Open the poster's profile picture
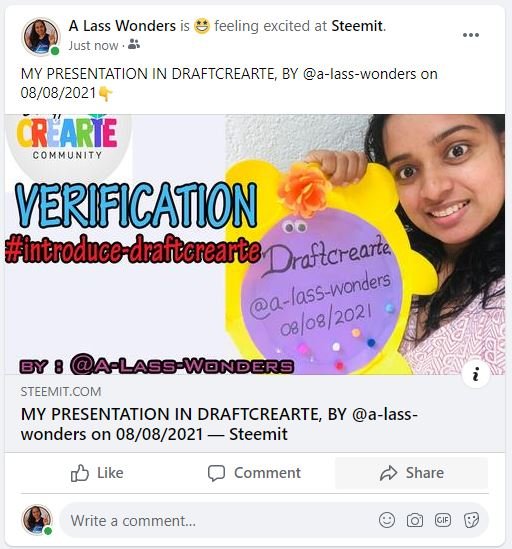This screenshot has width=512, height=549. click(x=41, y=37)
